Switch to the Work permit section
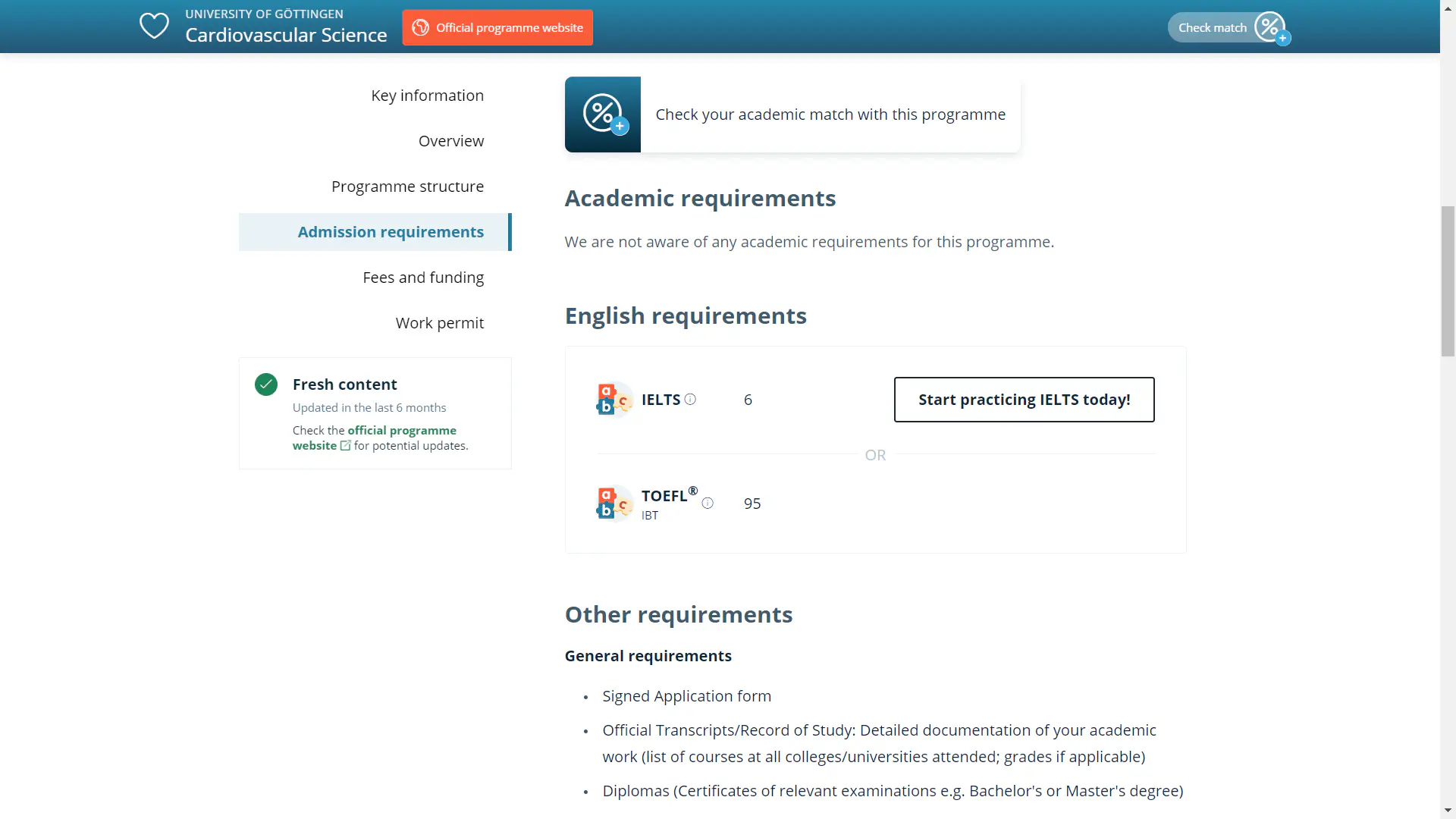 pos(440,322)
